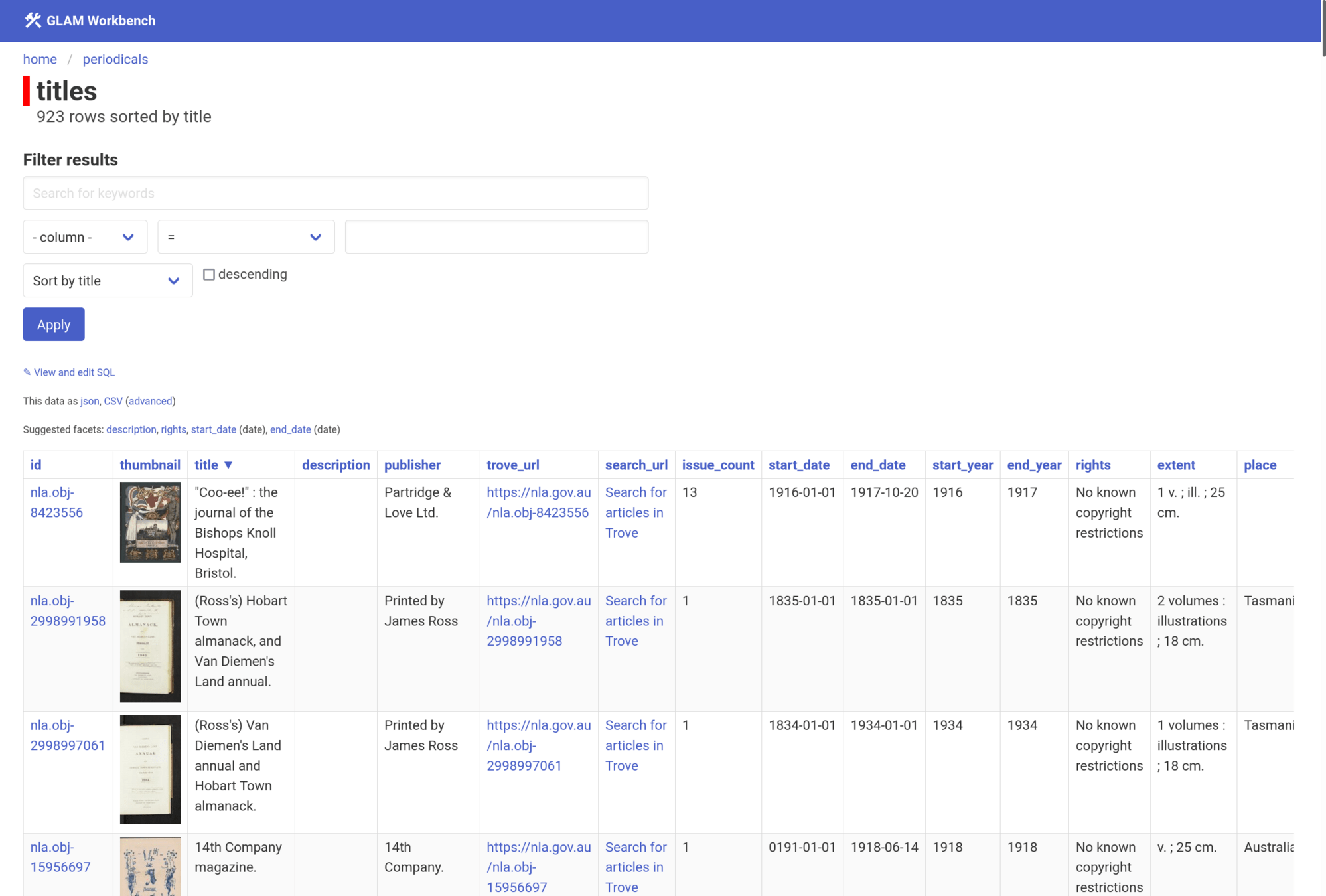The height and width of the screenshot is (896, 1326).
Task: Open the 14th Company magazine thumbnail
Action: (150, 866)
